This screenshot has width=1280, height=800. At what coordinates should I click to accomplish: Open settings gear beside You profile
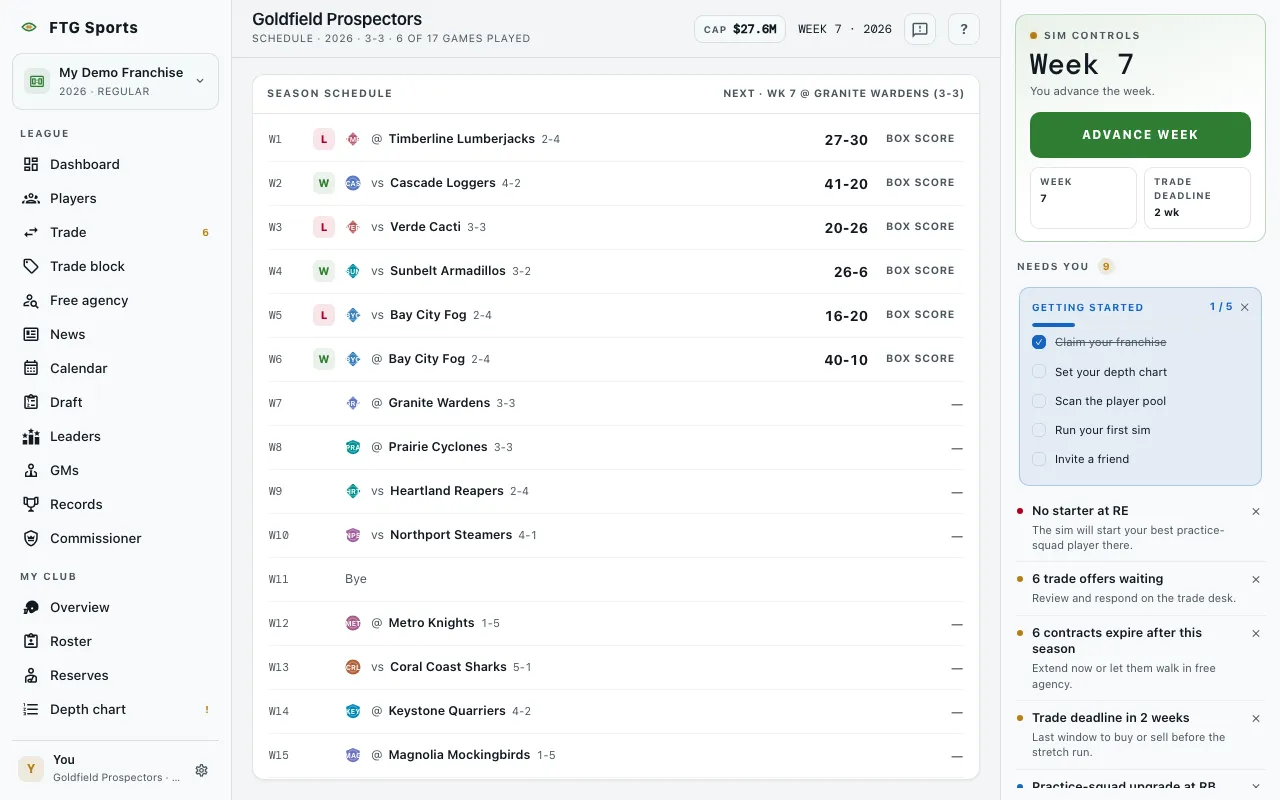click(x=201, y=770)
